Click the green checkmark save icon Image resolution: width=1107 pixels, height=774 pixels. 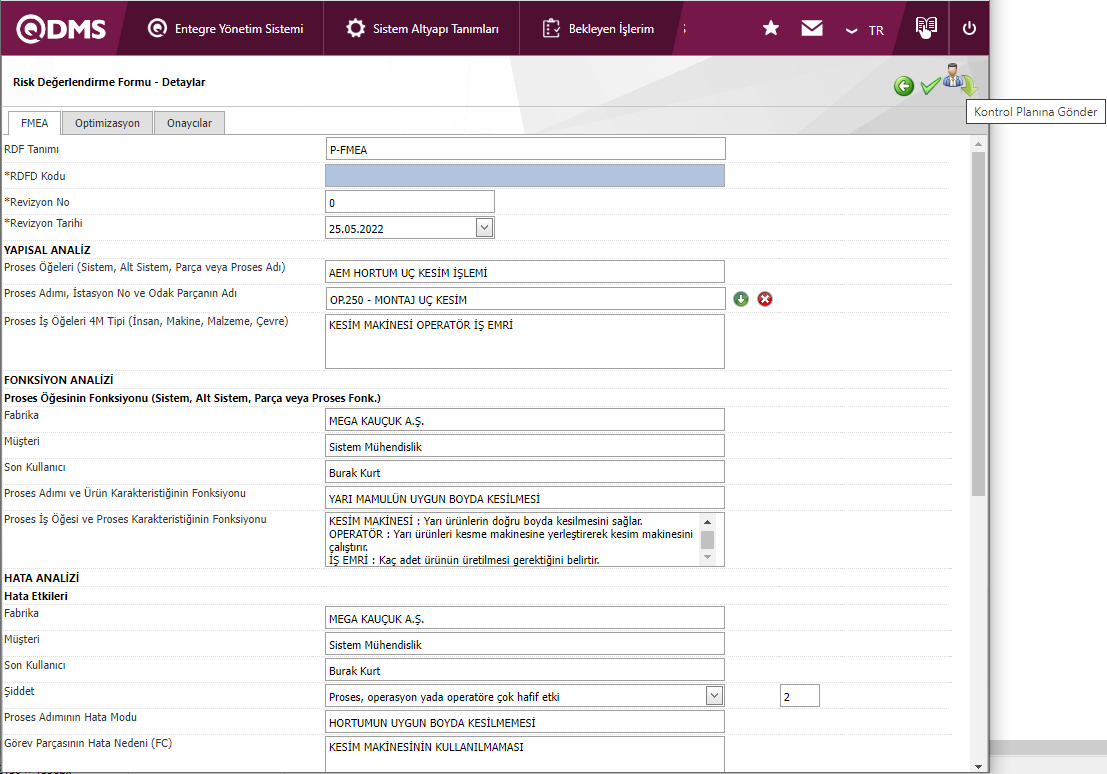click(x=930, y=87)
